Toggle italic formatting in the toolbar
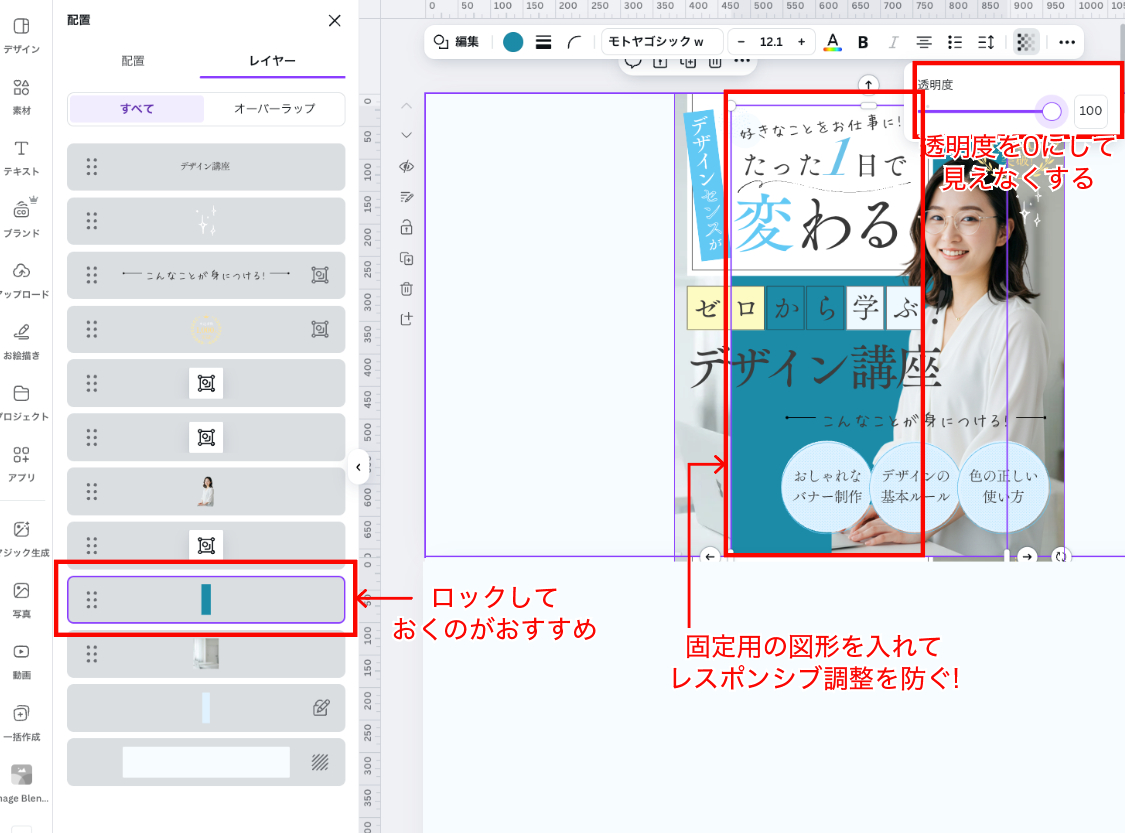 pos(893,42)
